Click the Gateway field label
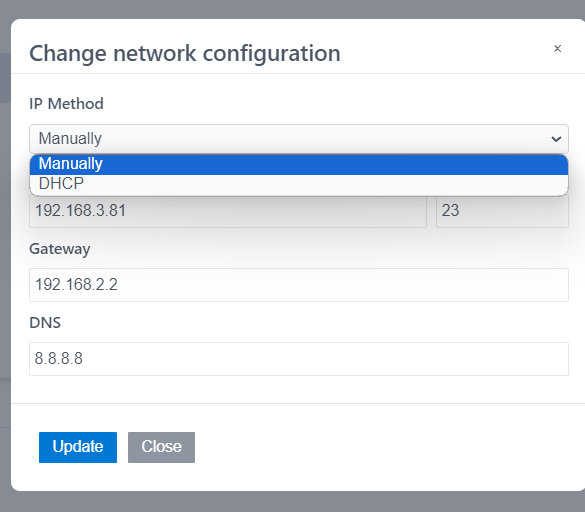Viewport: 585px width, 512px height. click(x=60, y=249)
